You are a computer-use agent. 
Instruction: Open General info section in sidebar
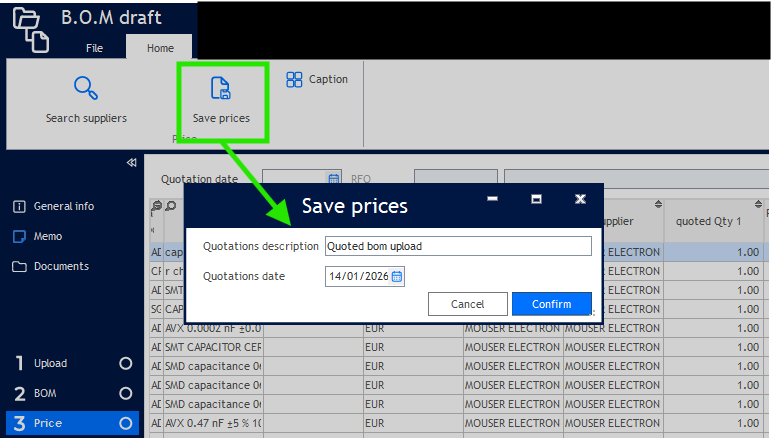pyautogui.click(x=64, y=206)
